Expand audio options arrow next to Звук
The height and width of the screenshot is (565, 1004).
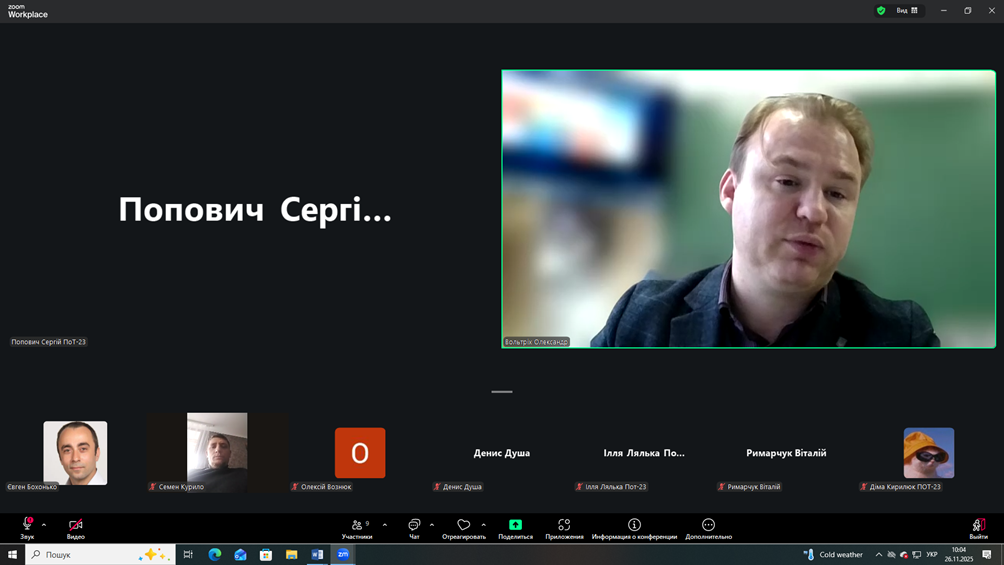(x=44, y=525)
